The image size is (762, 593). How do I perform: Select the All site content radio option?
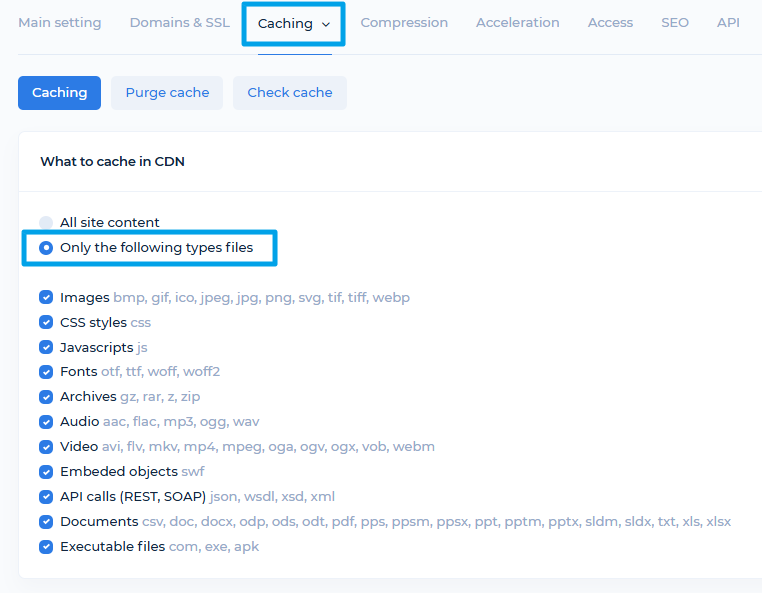pos(46,223)
